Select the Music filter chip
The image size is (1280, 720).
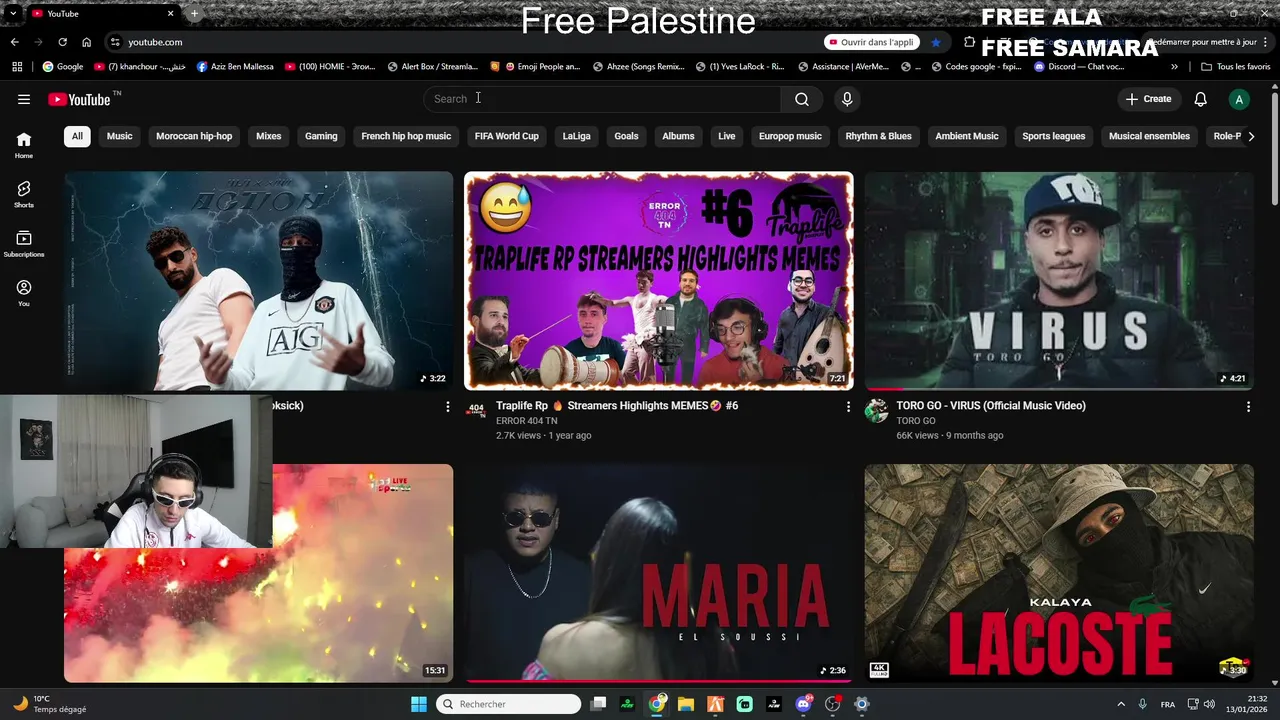coord(119,136)
